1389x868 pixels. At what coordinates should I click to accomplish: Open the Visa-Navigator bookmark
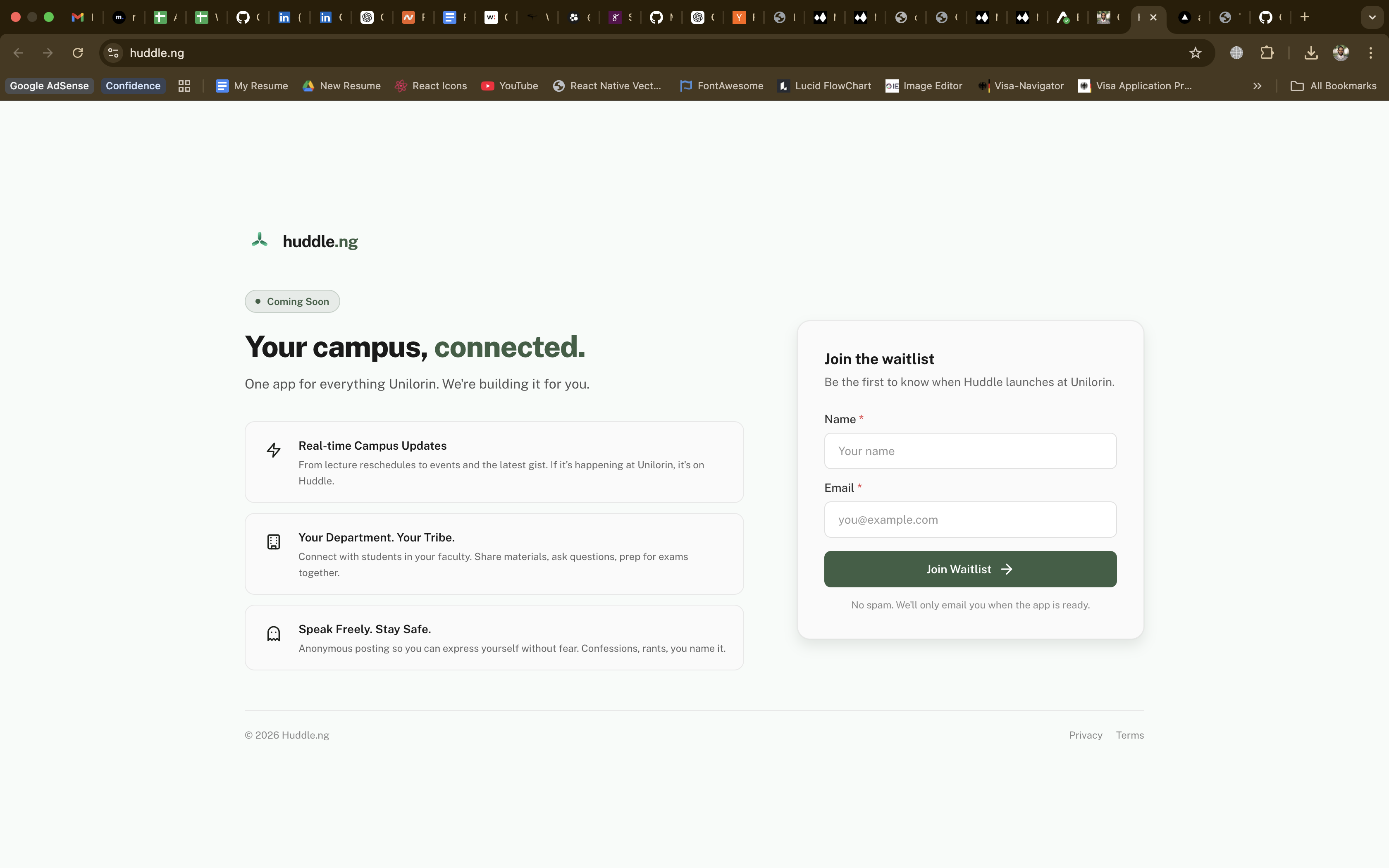click(x=1021, y=86)
